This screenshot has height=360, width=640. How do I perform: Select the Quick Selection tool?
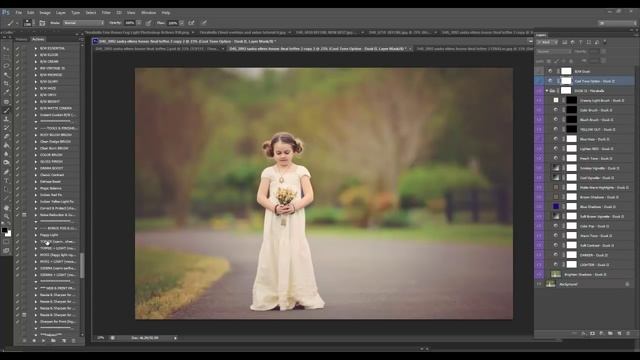pyautogui.click(x=6, y=75)
